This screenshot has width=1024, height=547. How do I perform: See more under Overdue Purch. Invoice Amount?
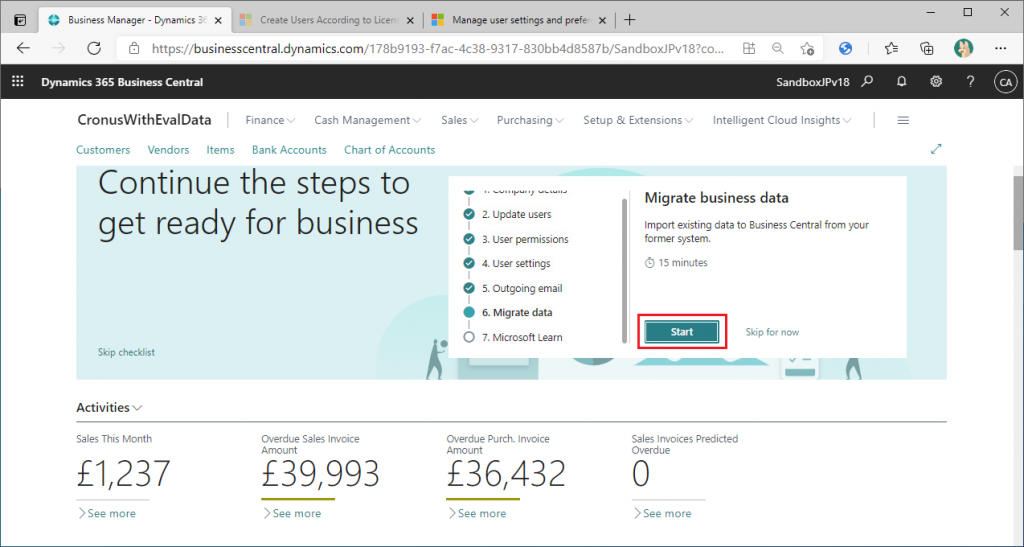(x=477, y=514)
